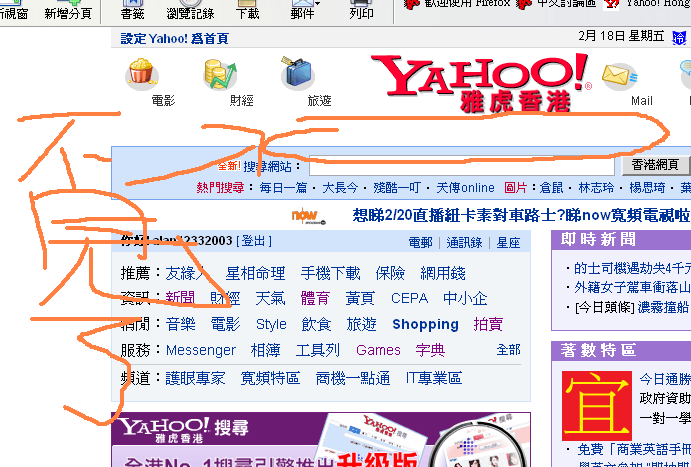The width and height of the screenshot is (691, 467).
Task: Open the 書籤 toolbar button
Action: pyautogui.click(x=132, y=10)
